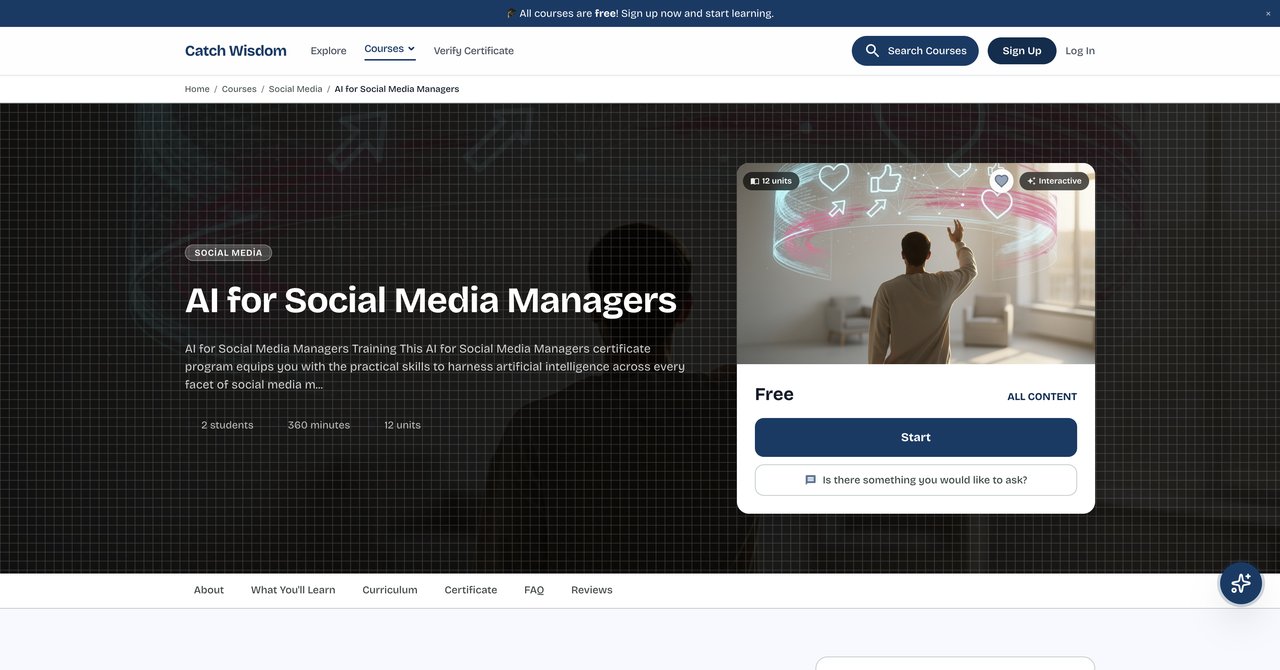Switch to What You'll Learn tab
This screenshot has width=1280, height=670.
(x=293, y=590)
